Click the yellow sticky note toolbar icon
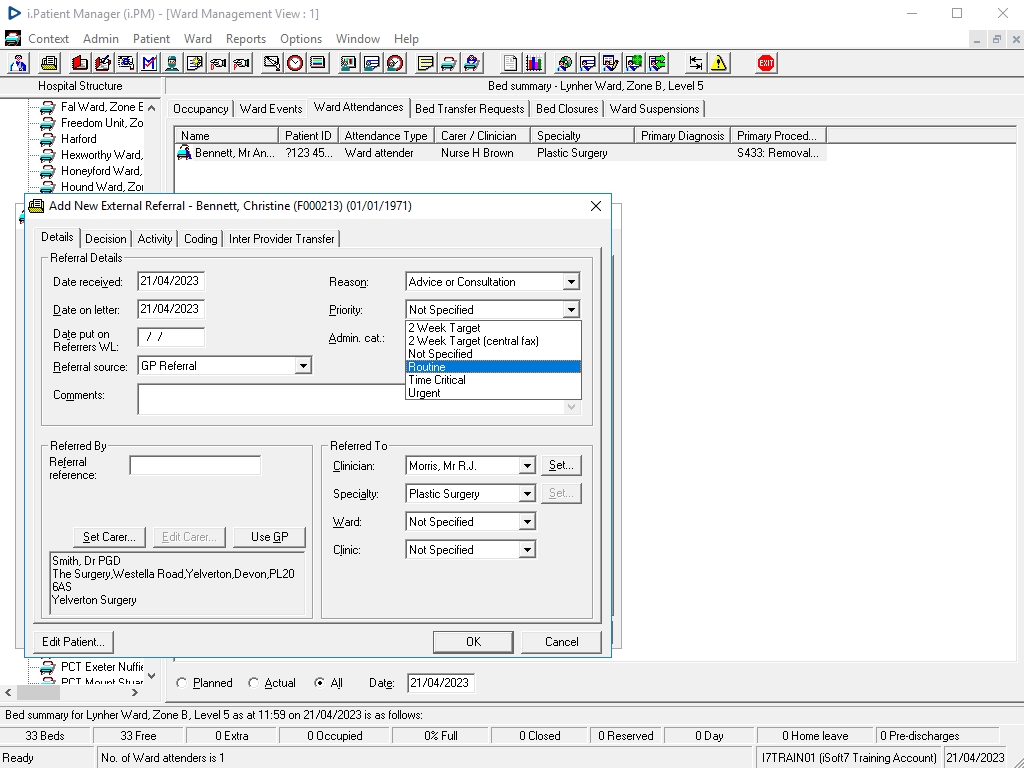Screen dimensions: 1024x768 [425, 63]
